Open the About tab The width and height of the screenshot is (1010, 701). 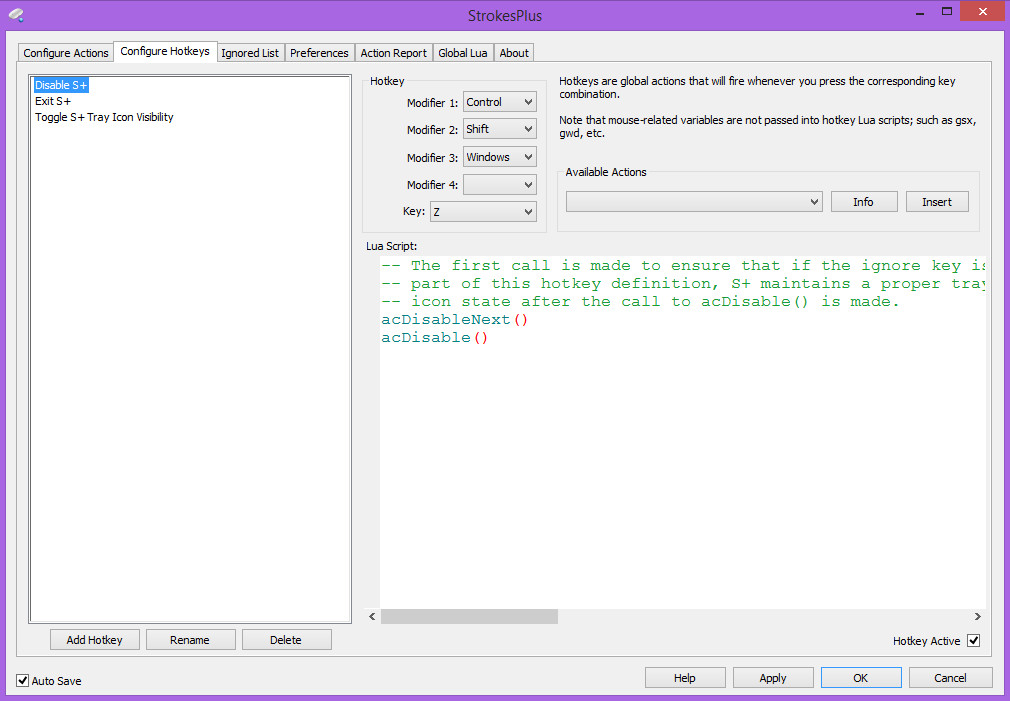(514, 53)
